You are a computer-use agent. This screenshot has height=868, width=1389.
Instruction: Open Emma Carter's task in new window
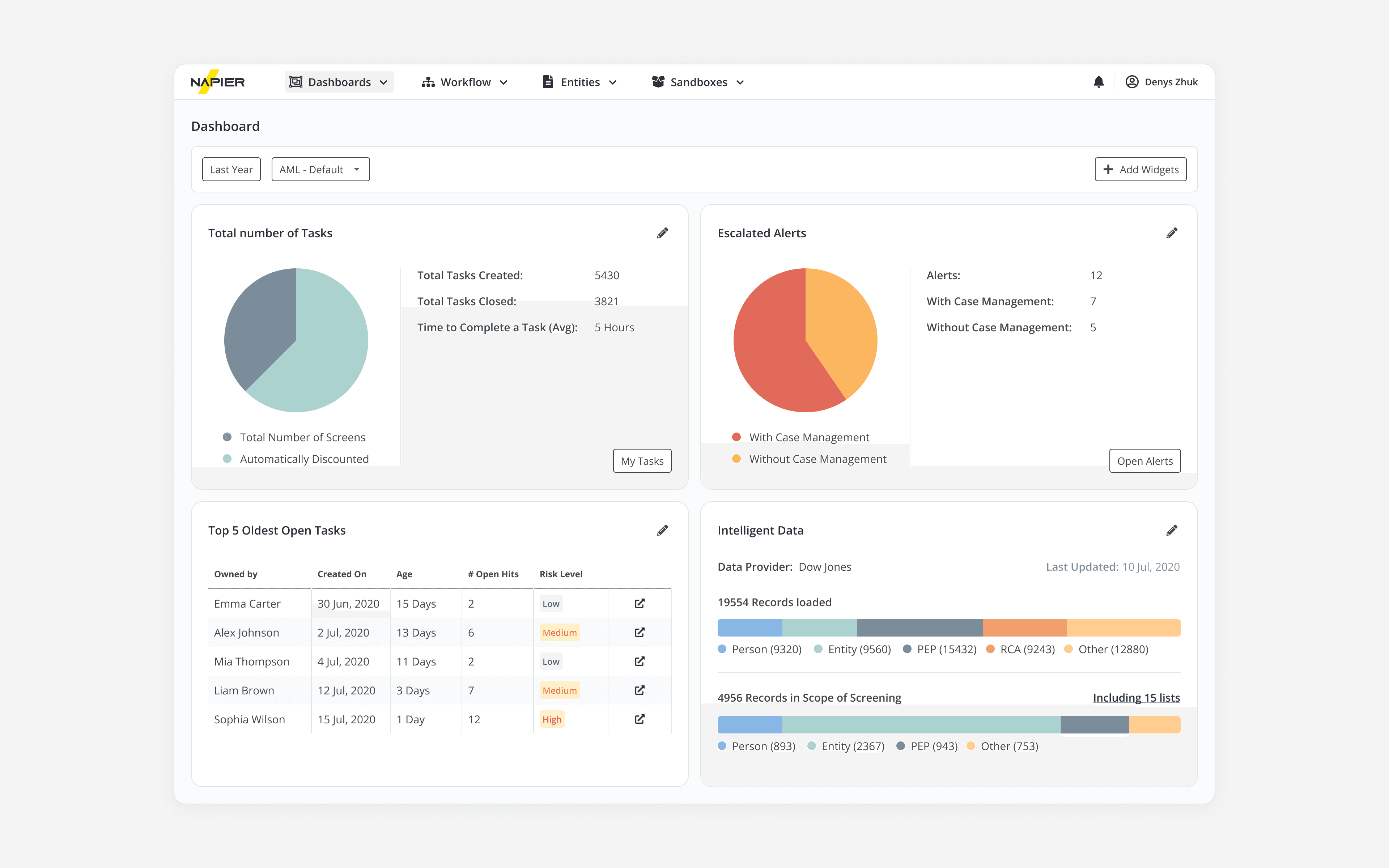pos(640,603)
